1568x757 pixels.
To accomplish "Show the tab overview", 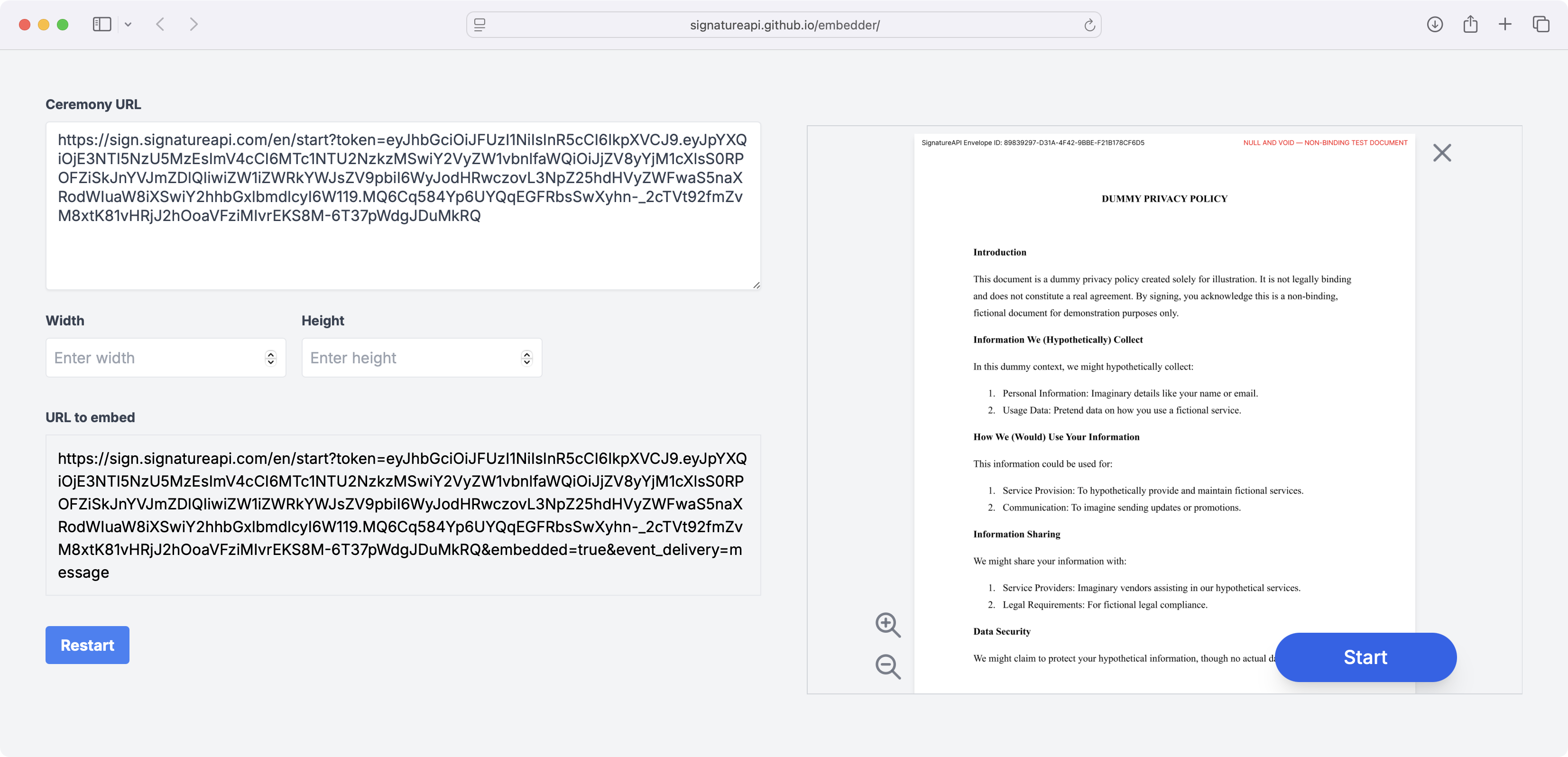I will [1541, 24].
